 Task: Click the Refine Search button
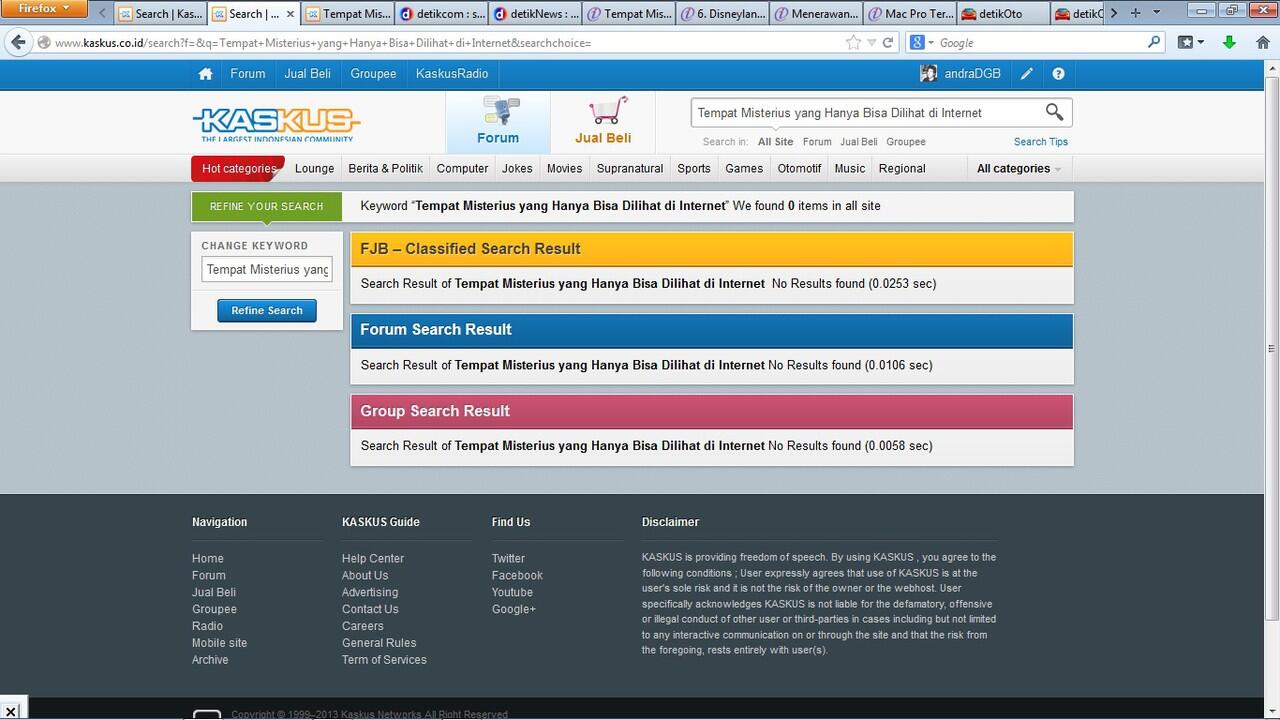tap(267, 311)
